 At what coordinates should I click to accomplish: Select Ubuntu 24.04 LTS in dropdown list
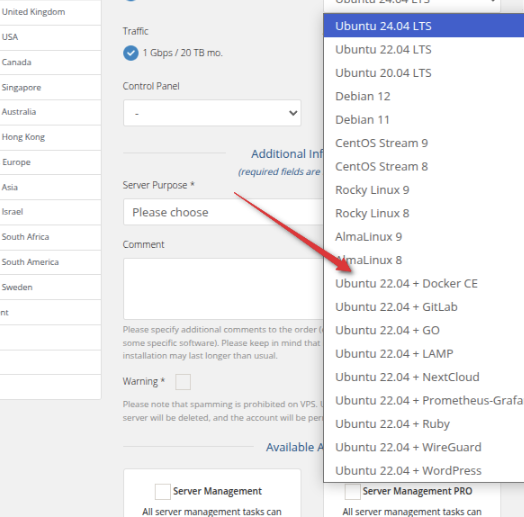(x=424, y=26)
